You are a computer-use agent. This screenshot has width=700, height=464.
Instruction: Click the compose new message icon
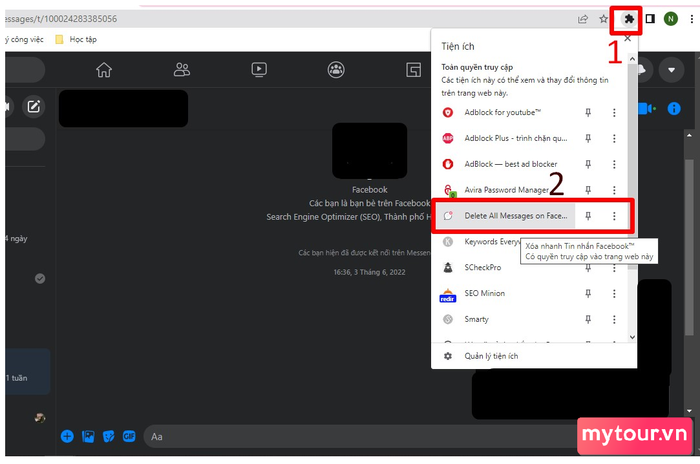33,107
